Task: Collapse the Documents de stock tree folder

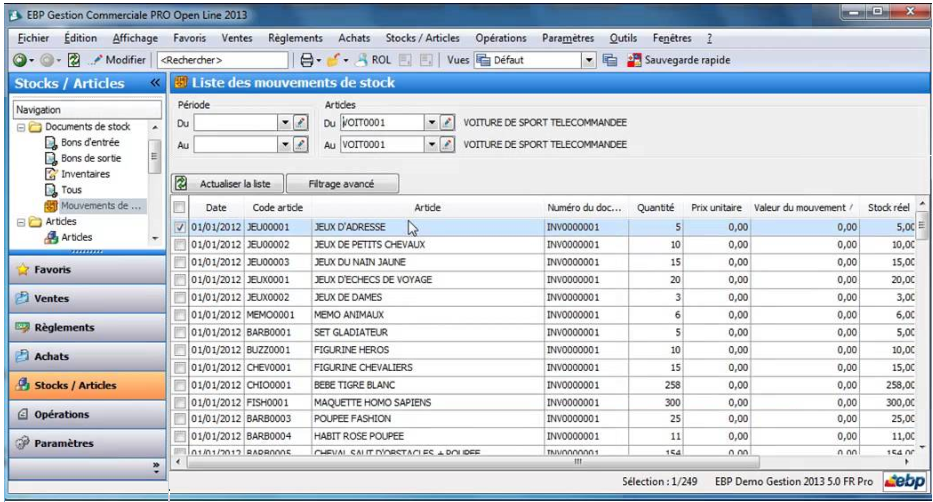Action: pyautogui.click(x=21, y=127)
